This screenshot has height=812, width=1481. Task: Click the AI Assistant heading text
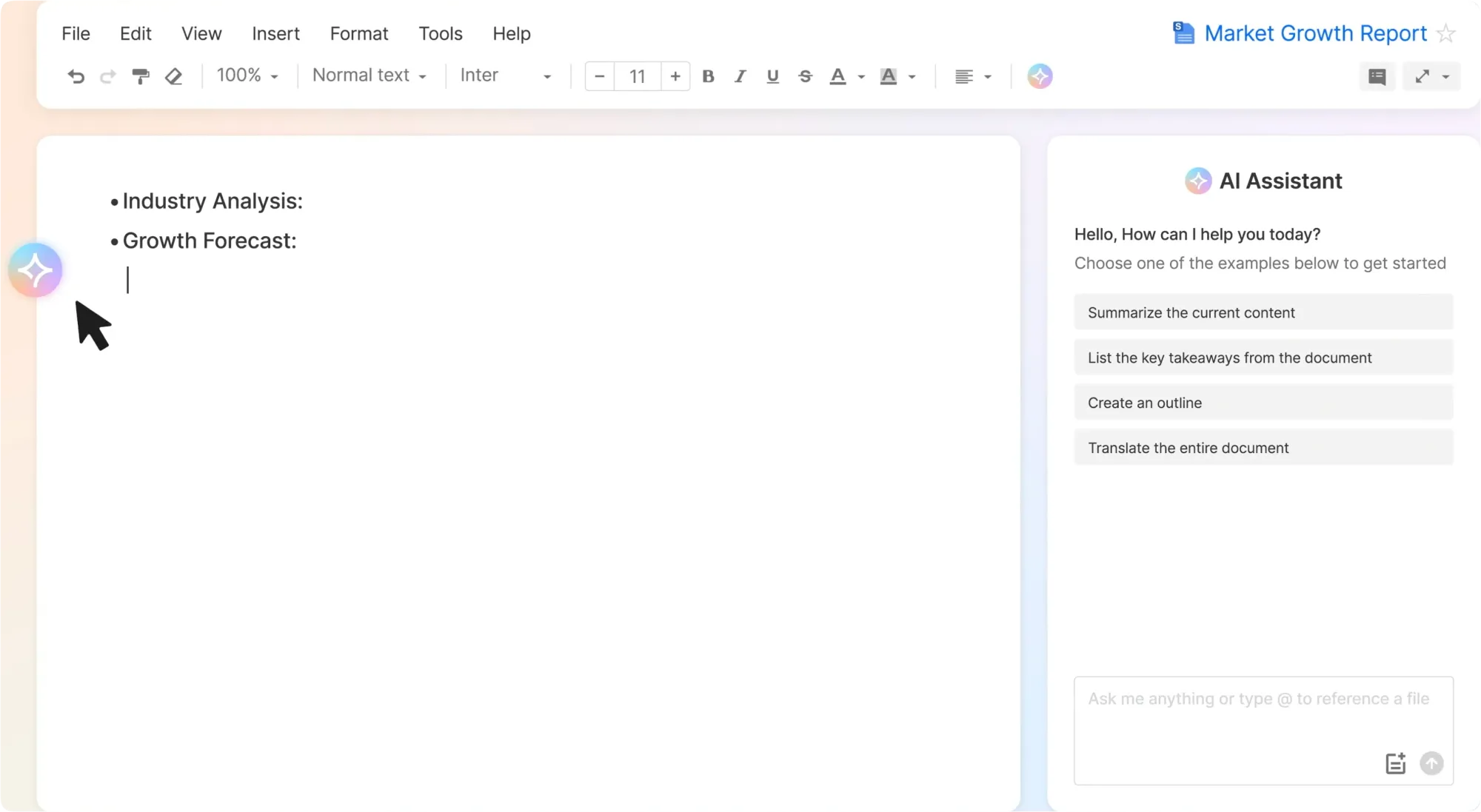pos(1280,181)
